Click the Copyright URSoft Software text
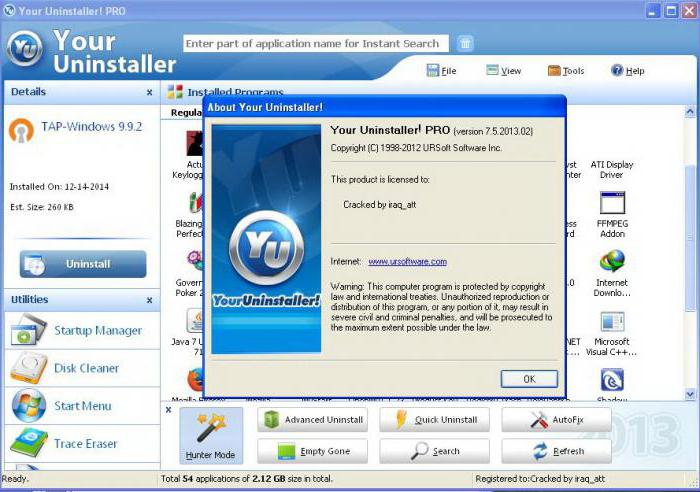The image size is (700, 492). click(x=416, y=148)
